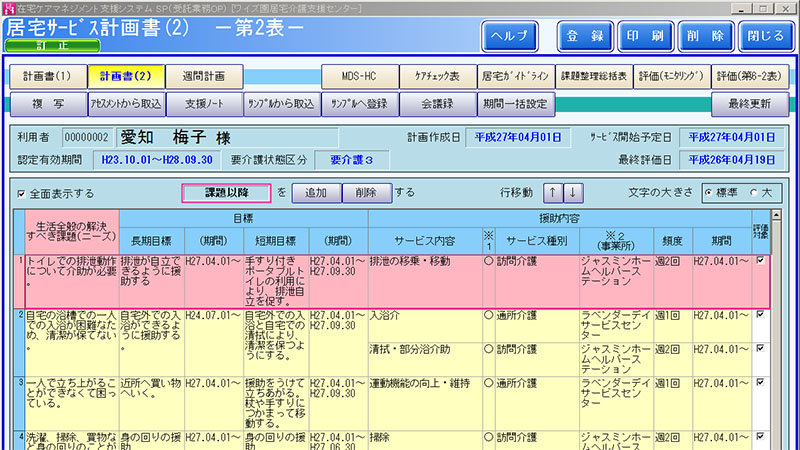Open the ケアチェック表 tab
The height and width of the screenshot is (450, 800).
[438, 77]
